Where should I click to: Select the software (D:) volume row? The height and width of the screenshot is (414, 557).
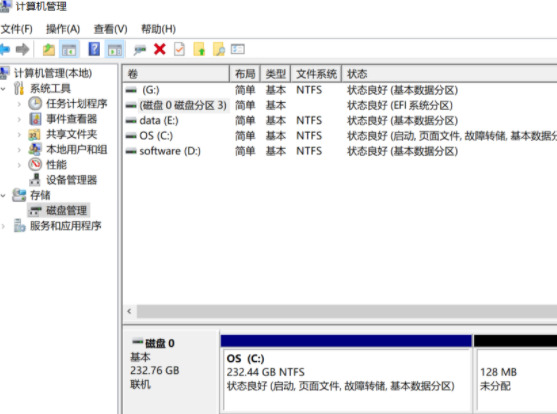coord(340,151)
